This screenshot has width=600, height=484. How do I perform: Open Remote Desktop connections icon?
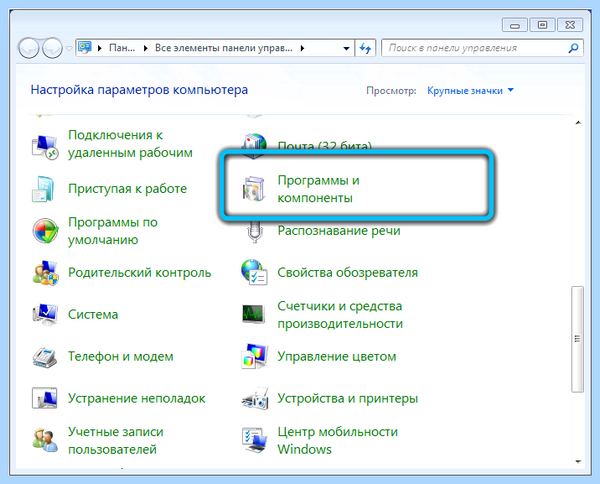[x=45, y=147]
